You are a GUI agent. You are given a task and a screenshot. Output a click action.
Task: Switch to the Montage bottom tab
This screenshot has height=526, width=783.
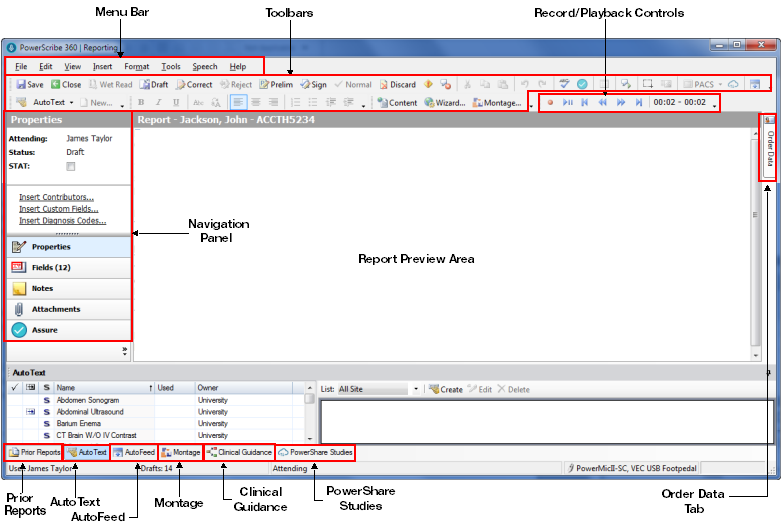coord(181,452)
